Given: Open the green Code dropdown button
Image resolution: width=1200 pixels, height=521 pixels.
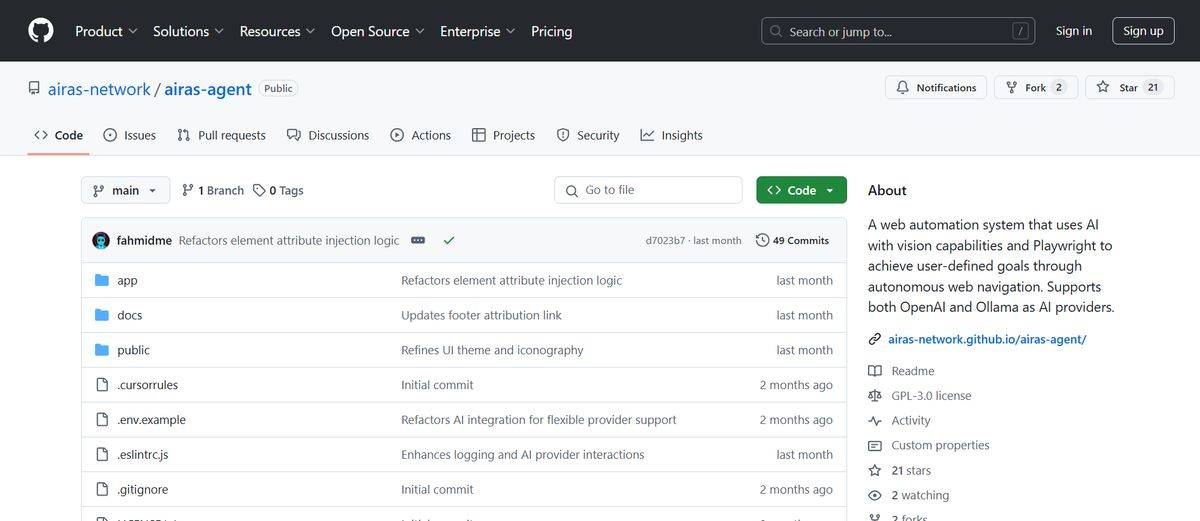Looking at the screenshot, I should tap(801, 190).
